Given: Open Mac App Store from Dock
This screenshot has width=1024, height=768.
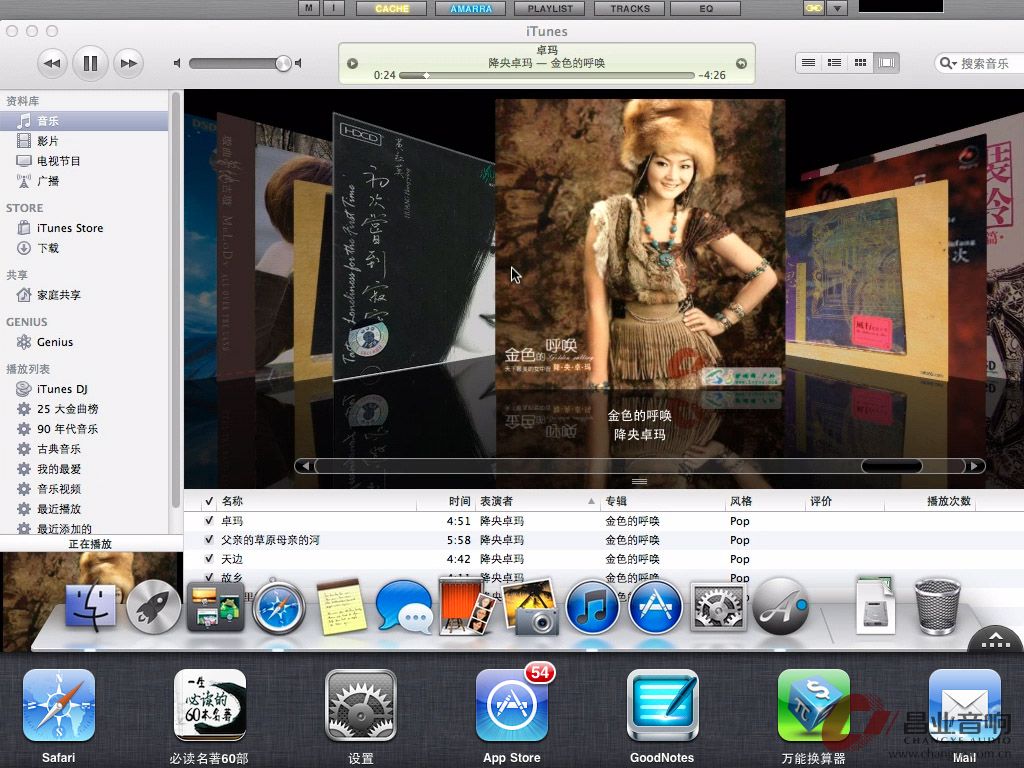Looking at the screenshot, I should pyautogui.click(x=655, y=607).
